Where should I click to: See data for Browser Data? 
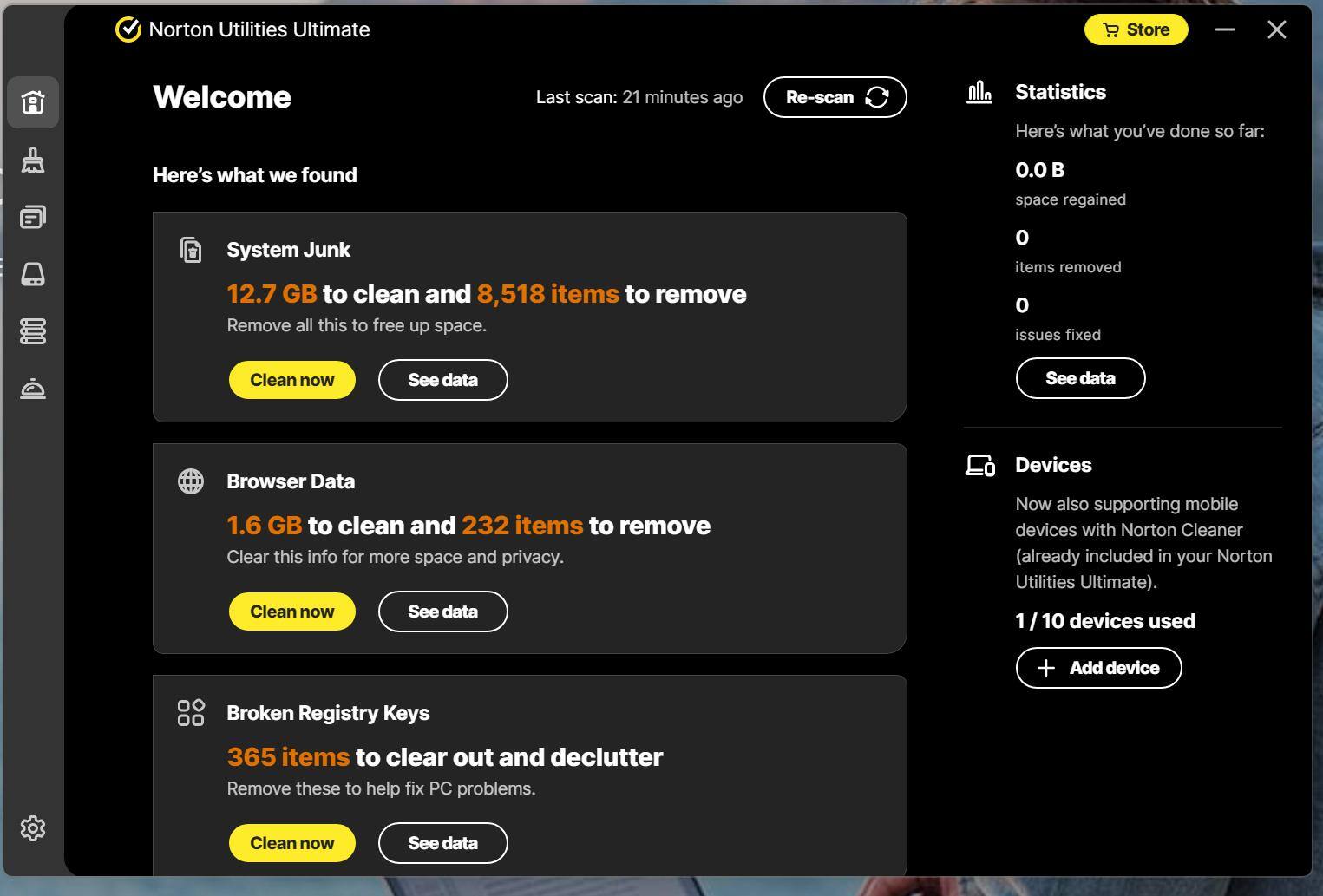[x=442, y=612]
